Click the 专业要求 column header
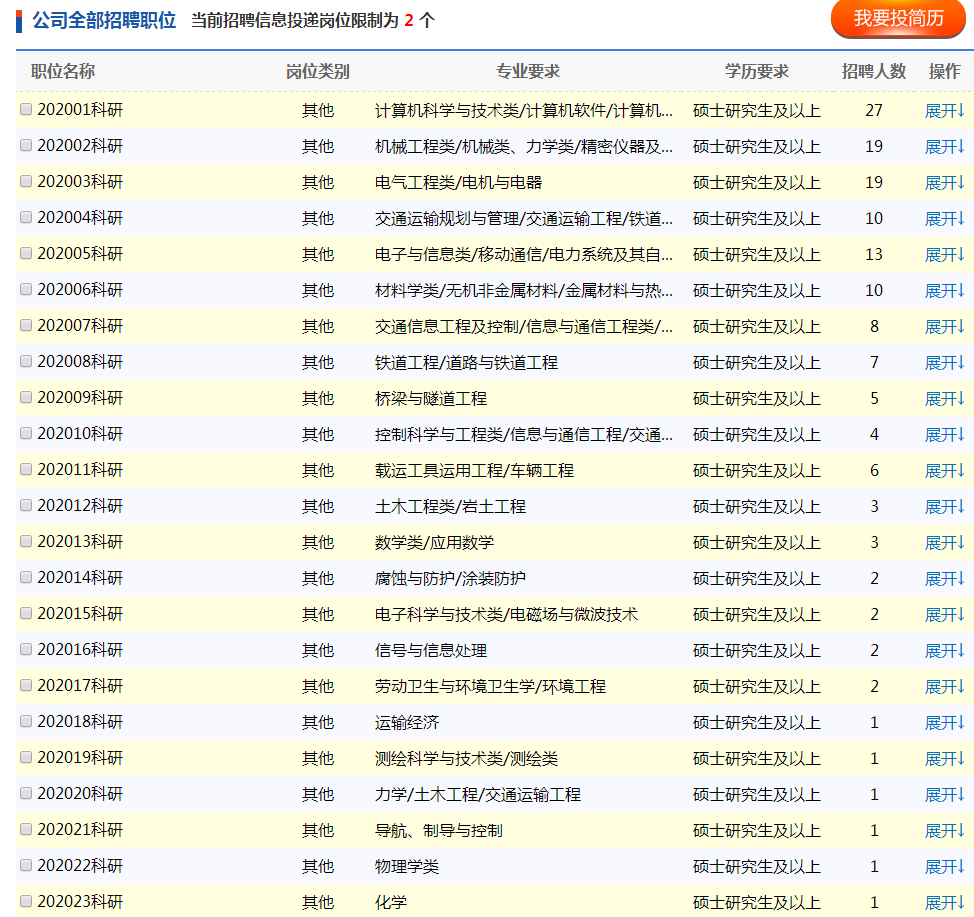 click(527, 71)
